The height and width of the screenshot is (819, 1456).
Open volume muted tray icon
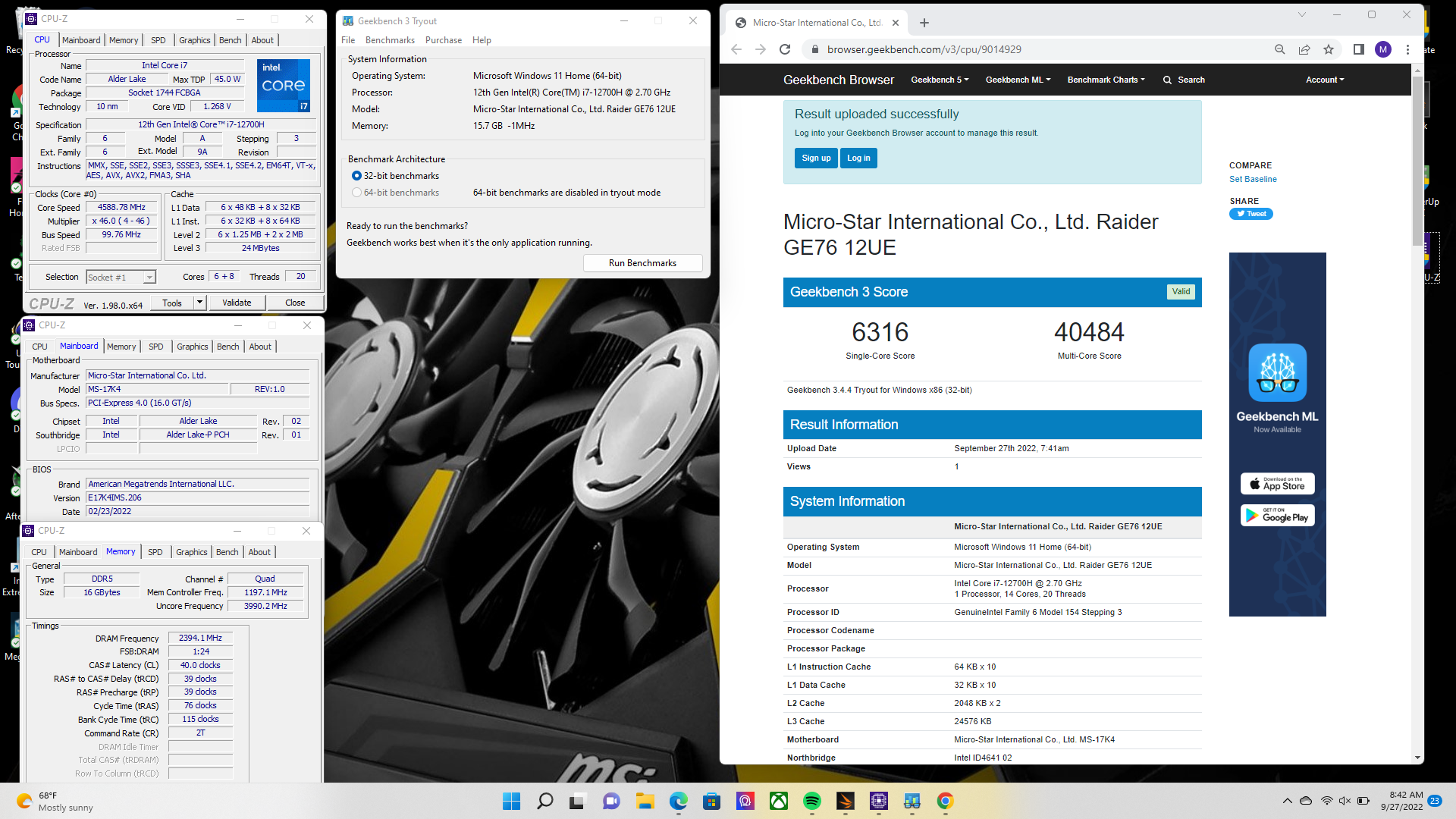click(1345, 801)
